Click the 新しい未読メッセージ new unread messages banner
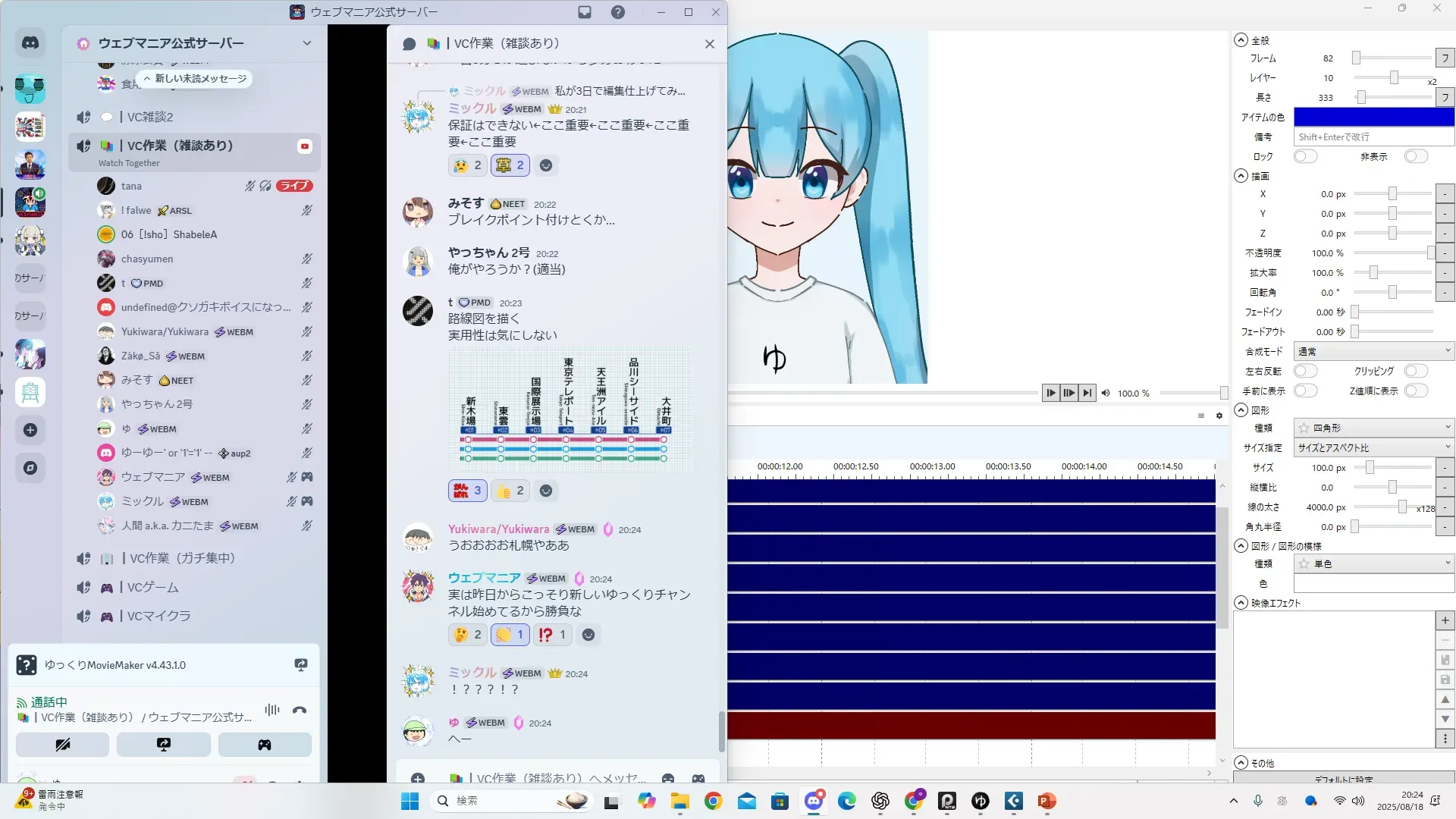1456x819 pixels. pos(196,79)
